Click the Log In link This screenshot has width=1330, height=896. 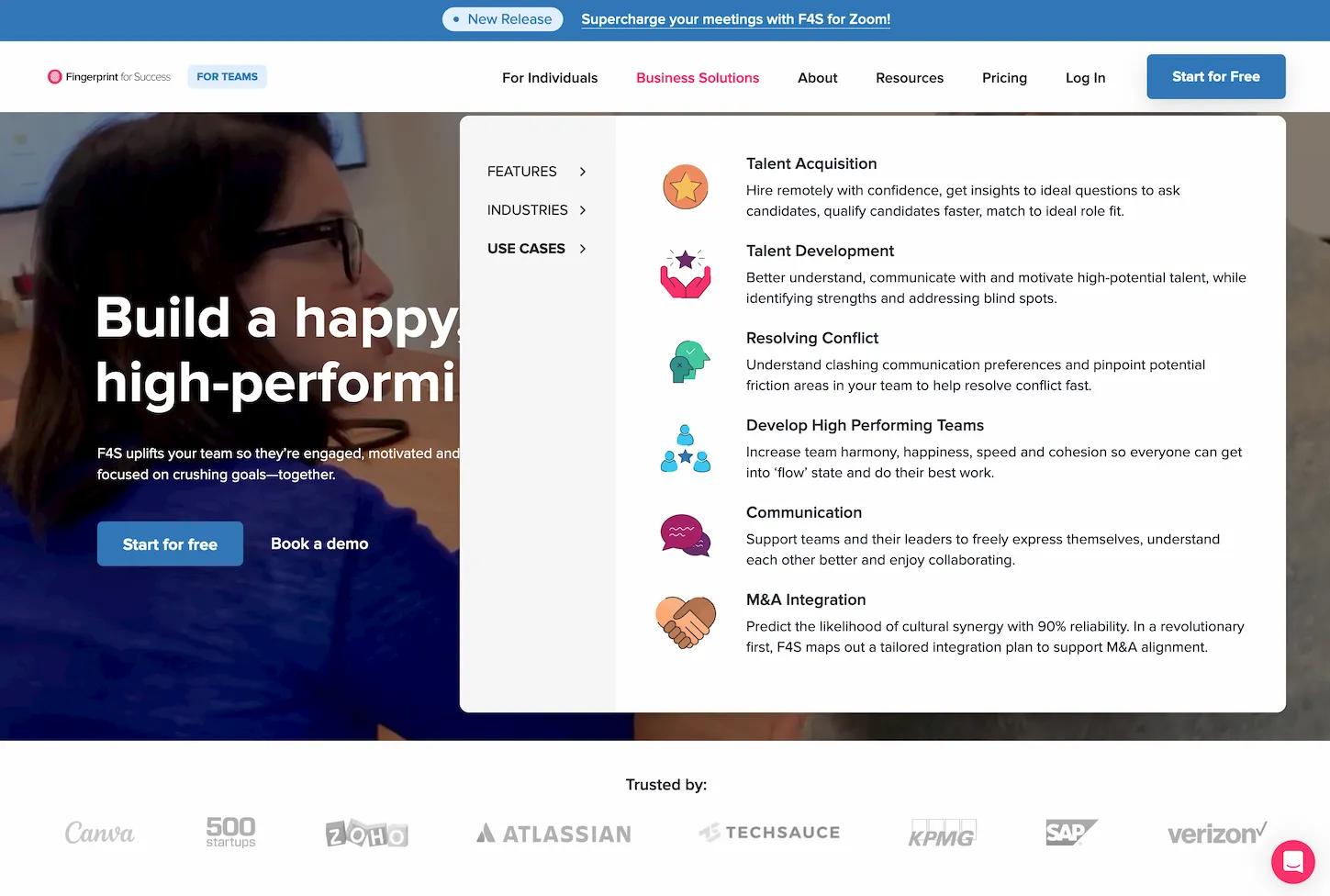1085,78
